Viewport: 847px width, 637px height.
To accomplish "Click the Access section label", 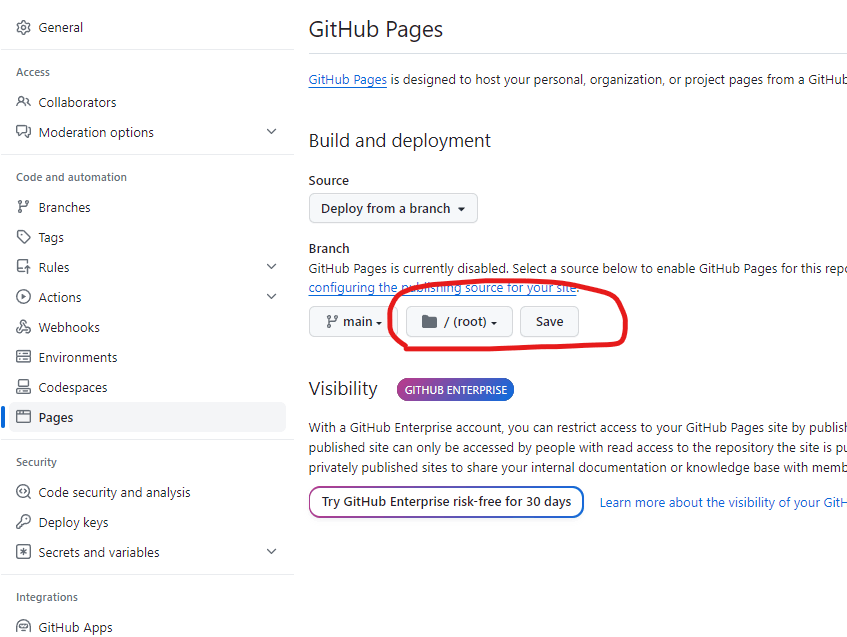I will 33,72.
